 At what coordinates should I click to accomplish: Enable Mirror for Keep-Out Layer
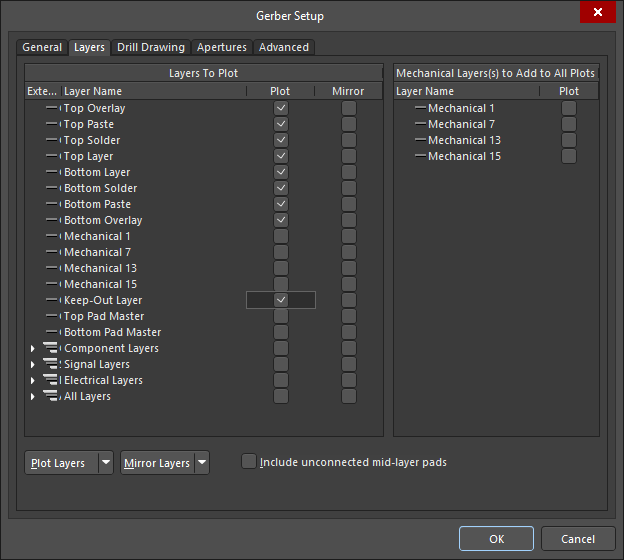349,300
